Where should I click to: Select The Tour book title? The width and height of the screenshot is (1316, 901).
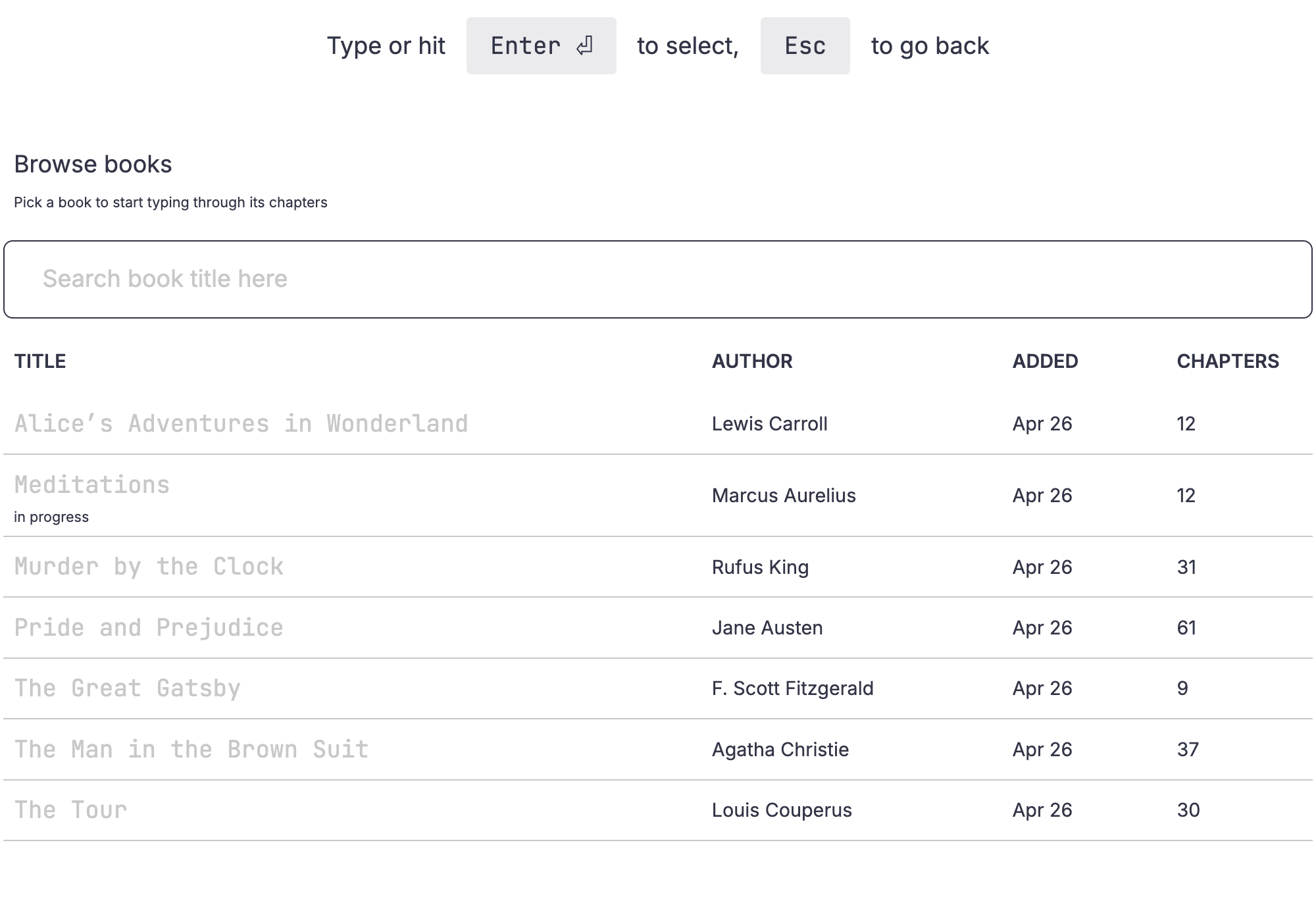(x=70, y=810)
